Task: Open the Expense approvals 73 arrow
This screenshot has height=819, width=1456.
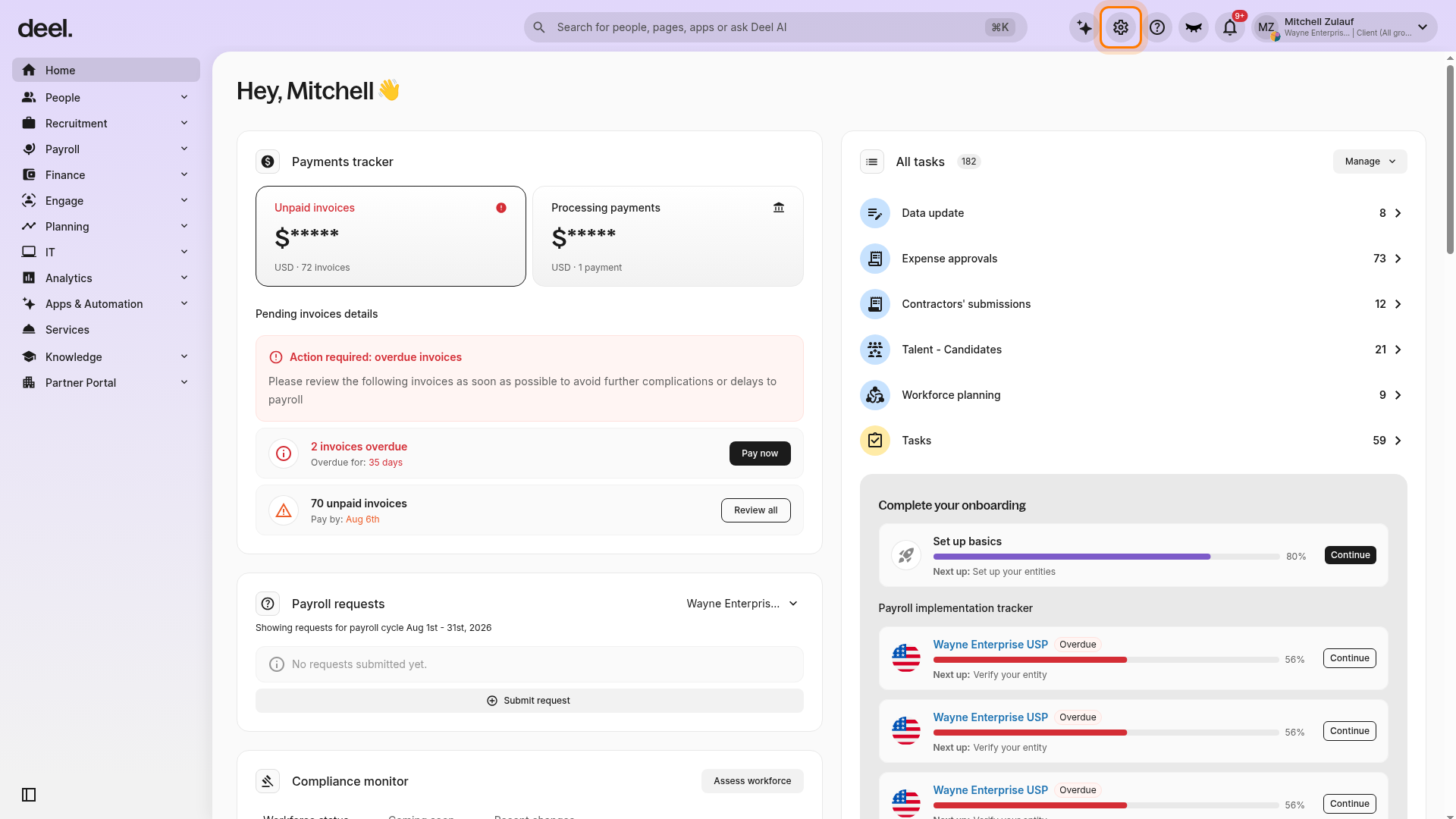Action: (x=1398, y=259)
